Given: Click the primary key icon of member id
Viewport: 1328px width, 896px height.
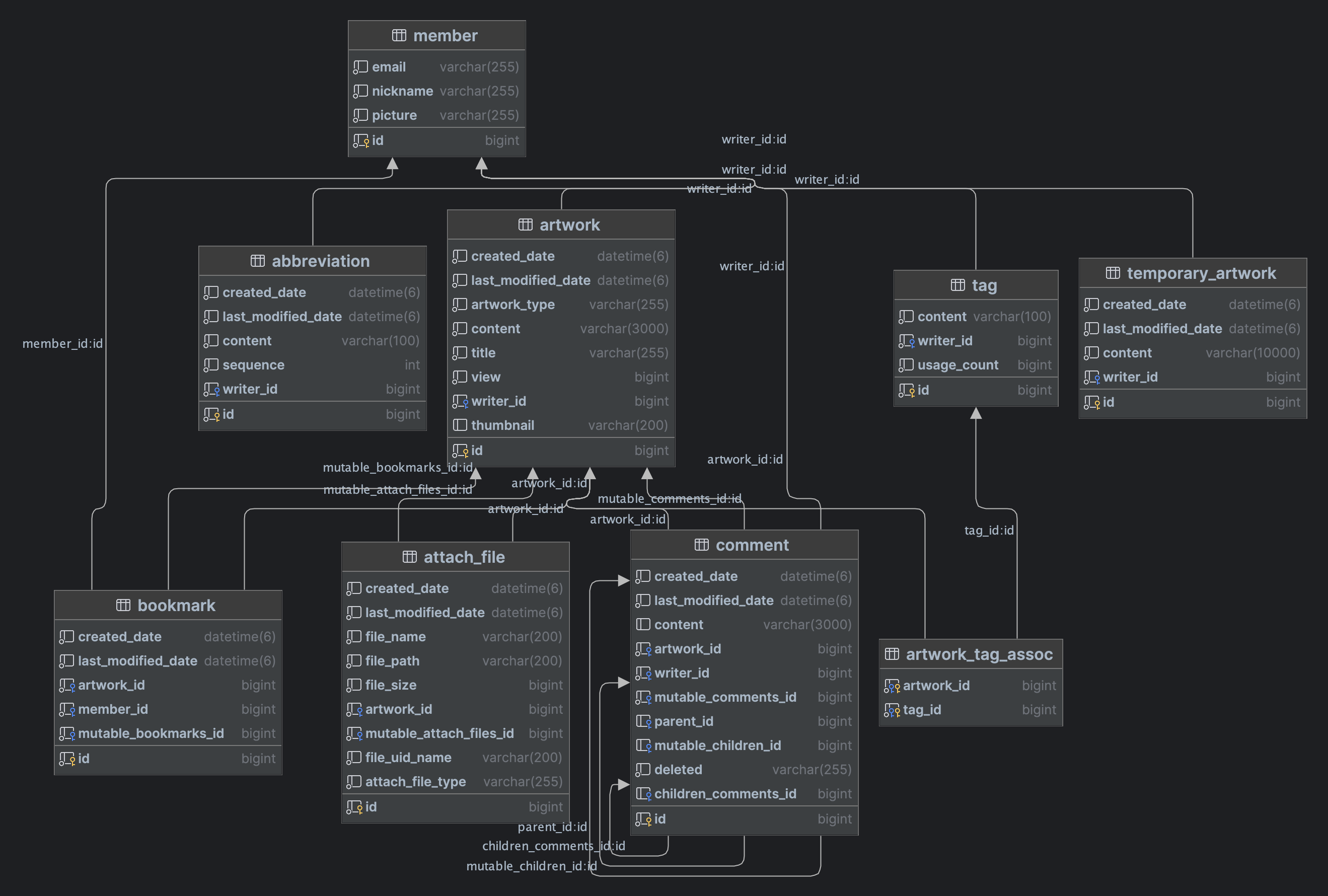Looking at the screenshot, I should point(361,140).
